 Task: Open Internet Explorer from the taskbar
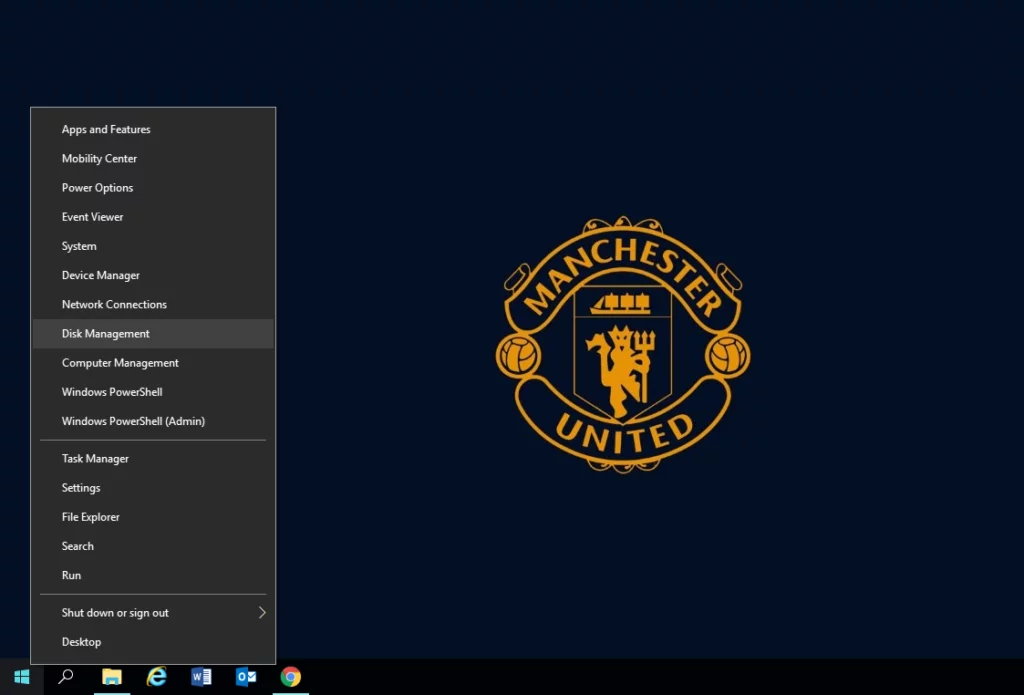click(x=156, y=677)
